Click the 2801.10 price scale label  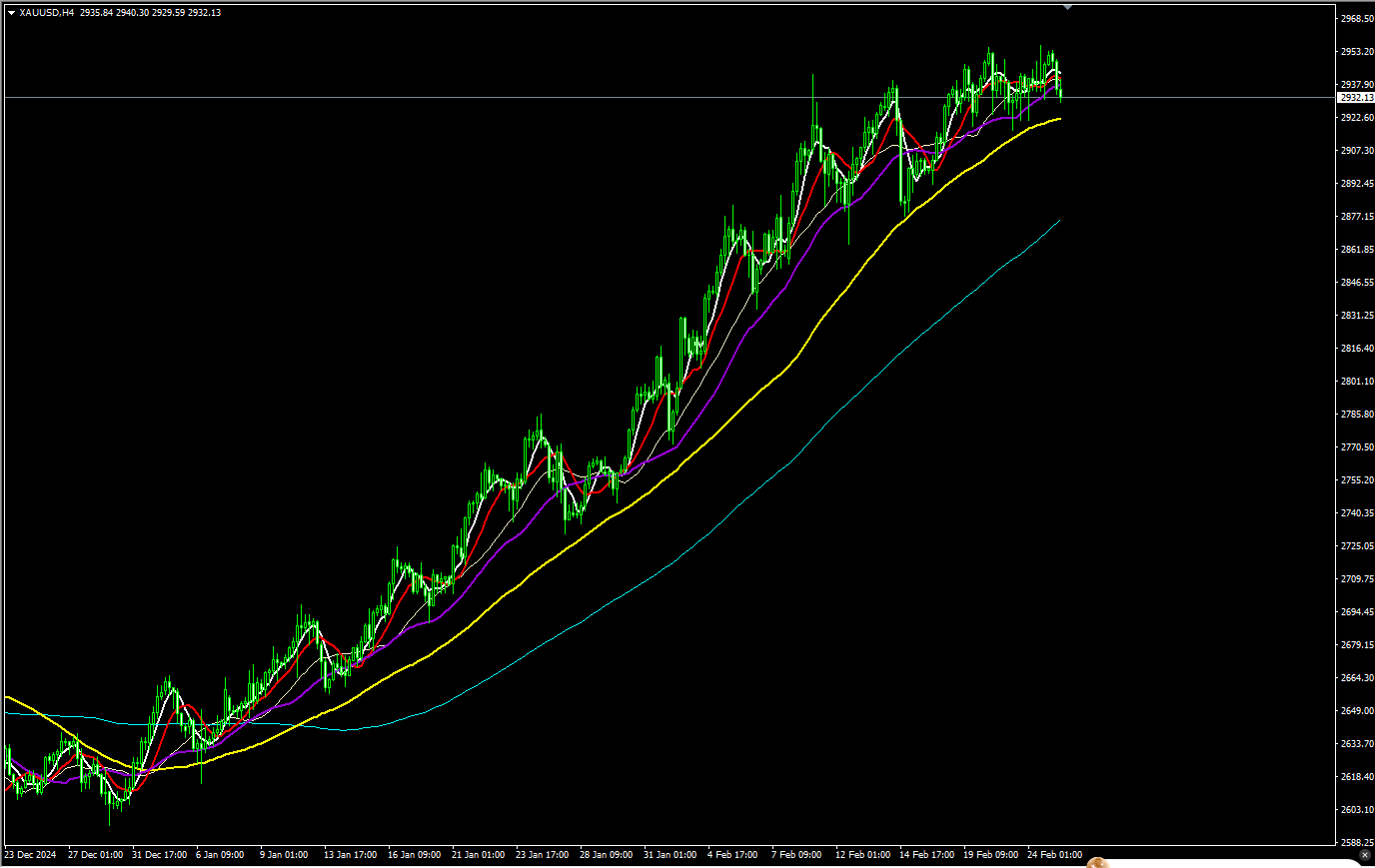coord(1357,382)
